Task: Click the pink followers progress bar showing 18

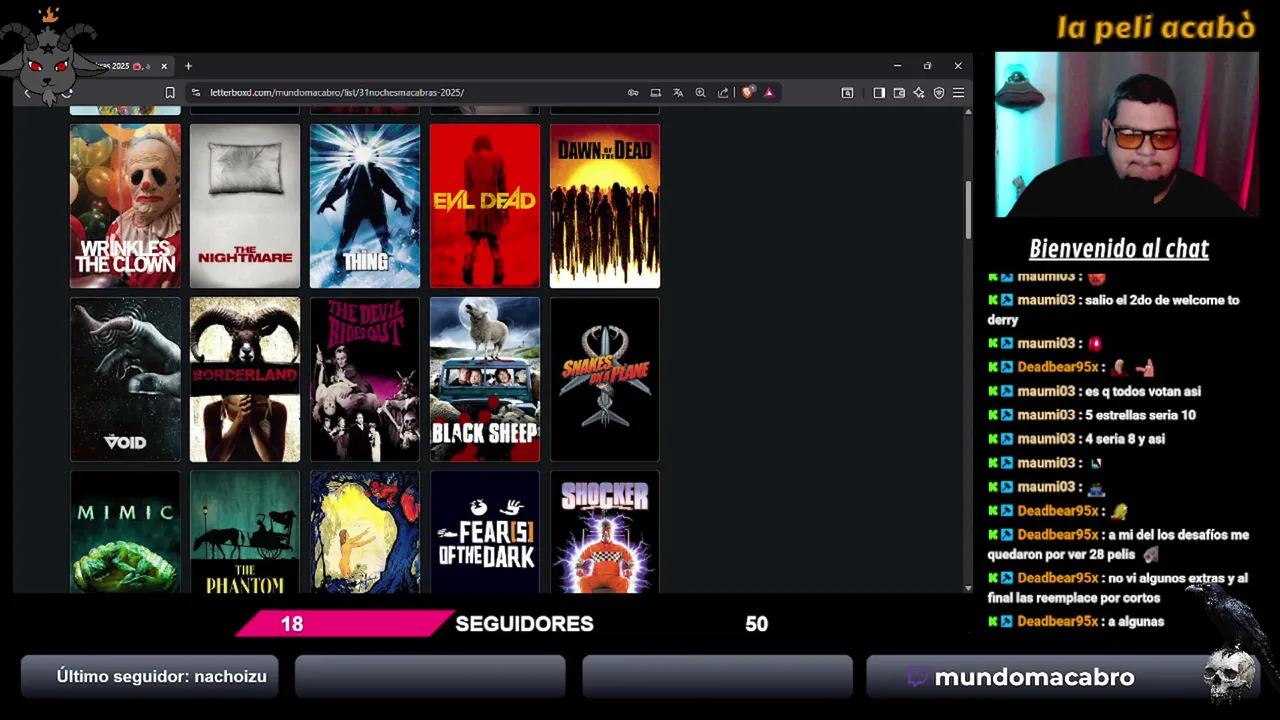Action: click(345, 624)
